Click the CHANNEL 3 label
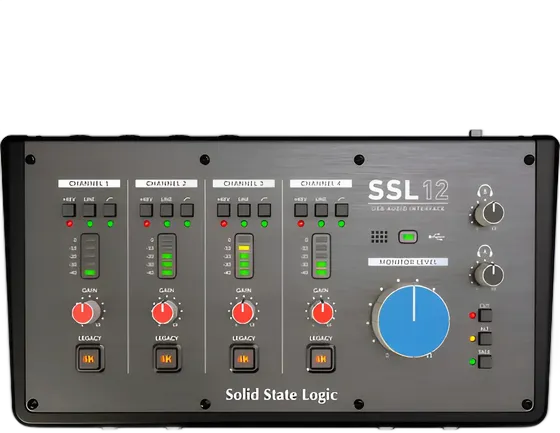The width and height of the screenshot is (560, 433). [x=244, y=184]
